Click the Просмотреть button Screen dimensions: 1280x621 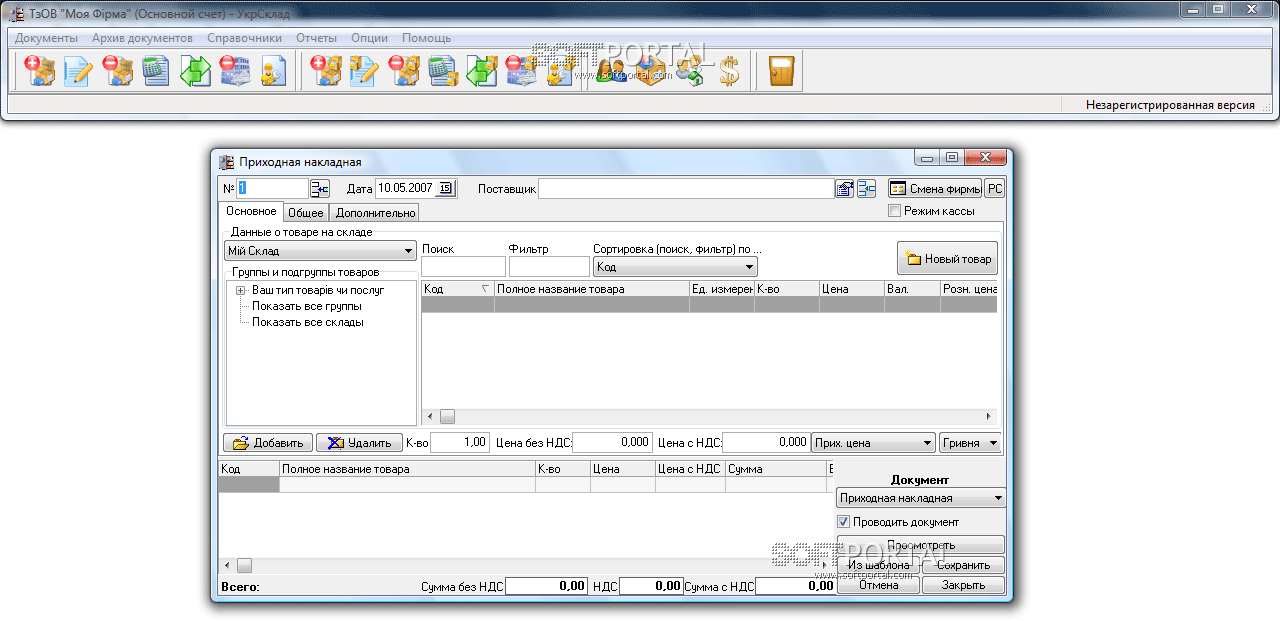pyautogui.click(x=920, y=546)
